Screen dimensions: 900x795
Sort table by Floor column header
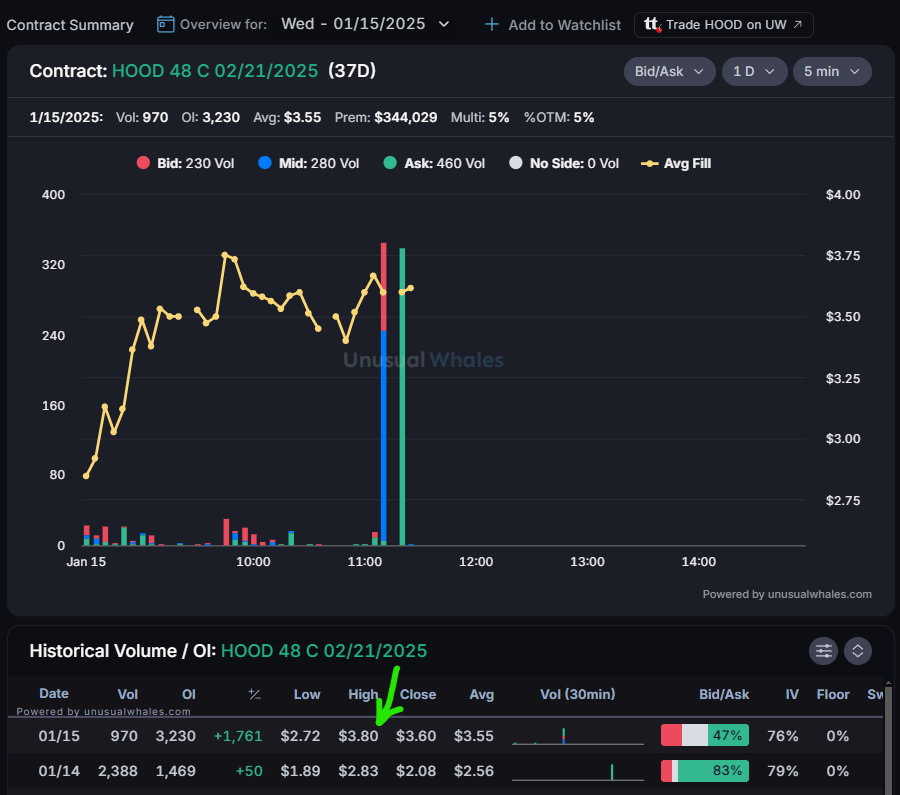pyautogui.click(x=833, y=694)
